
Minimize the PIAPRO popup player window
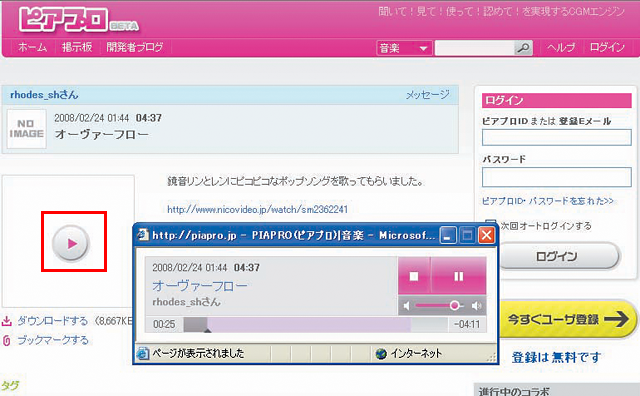point(448,235)
